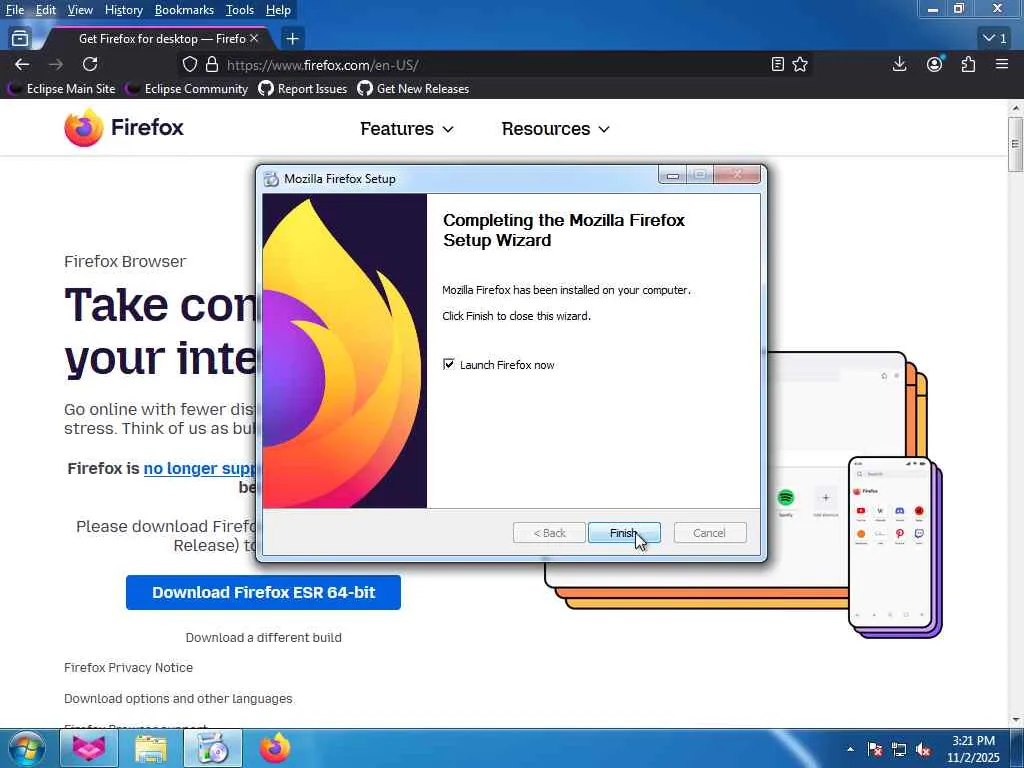Open the Tools menu

240,10
